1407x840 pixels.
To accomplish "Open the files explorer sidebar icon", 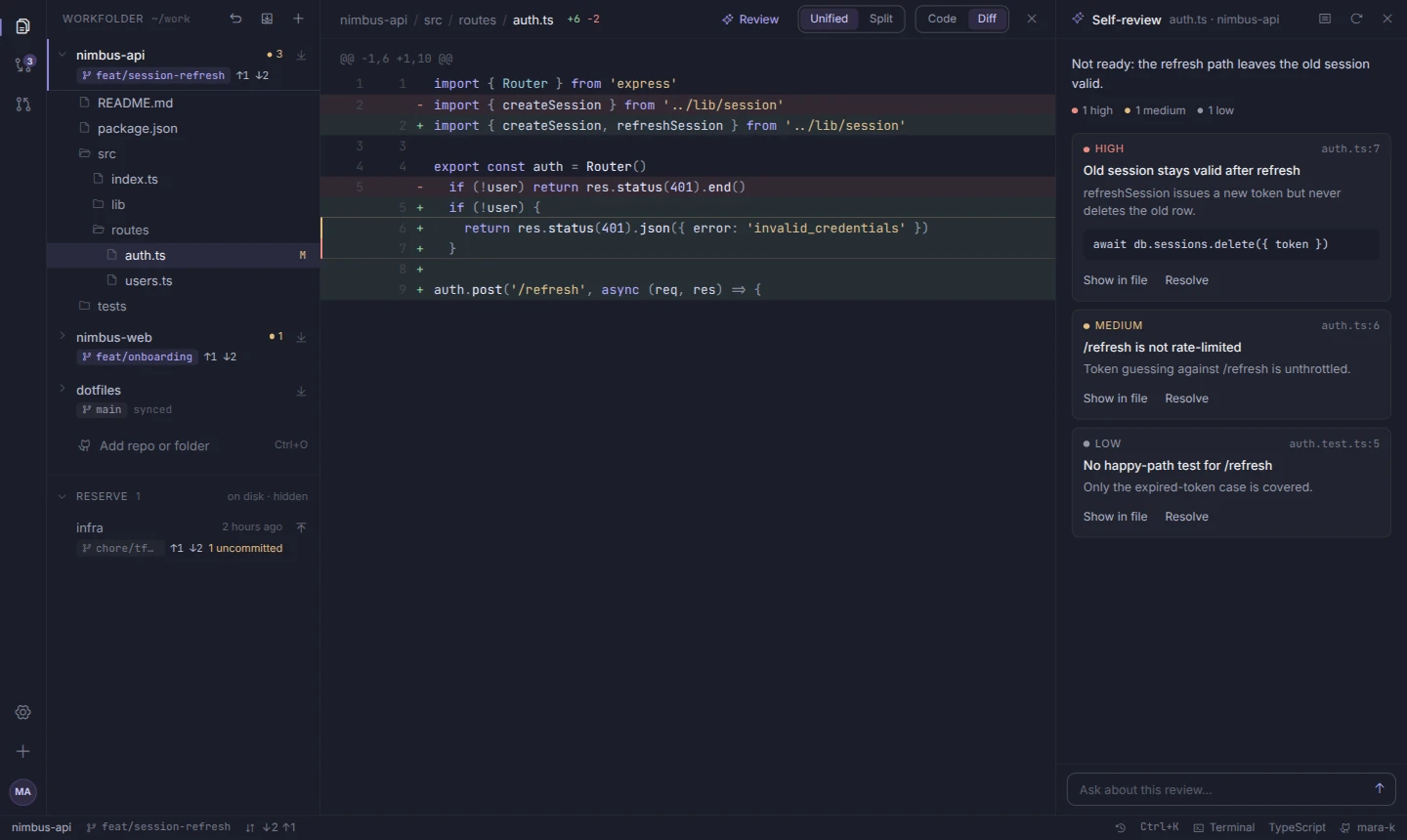I will (x=23, y=26).
